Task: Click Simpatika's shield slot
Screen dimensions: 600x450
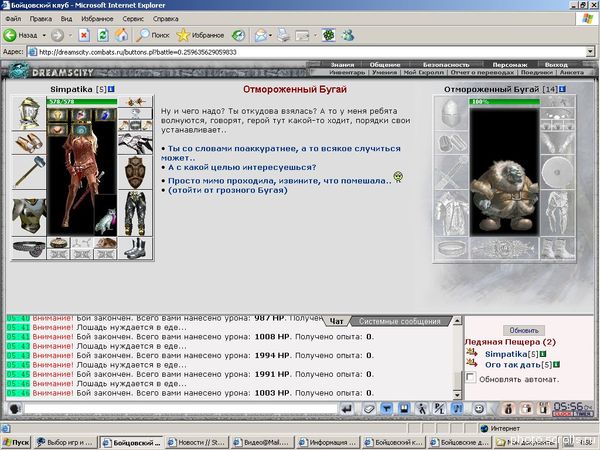Action: click(135, 172)
